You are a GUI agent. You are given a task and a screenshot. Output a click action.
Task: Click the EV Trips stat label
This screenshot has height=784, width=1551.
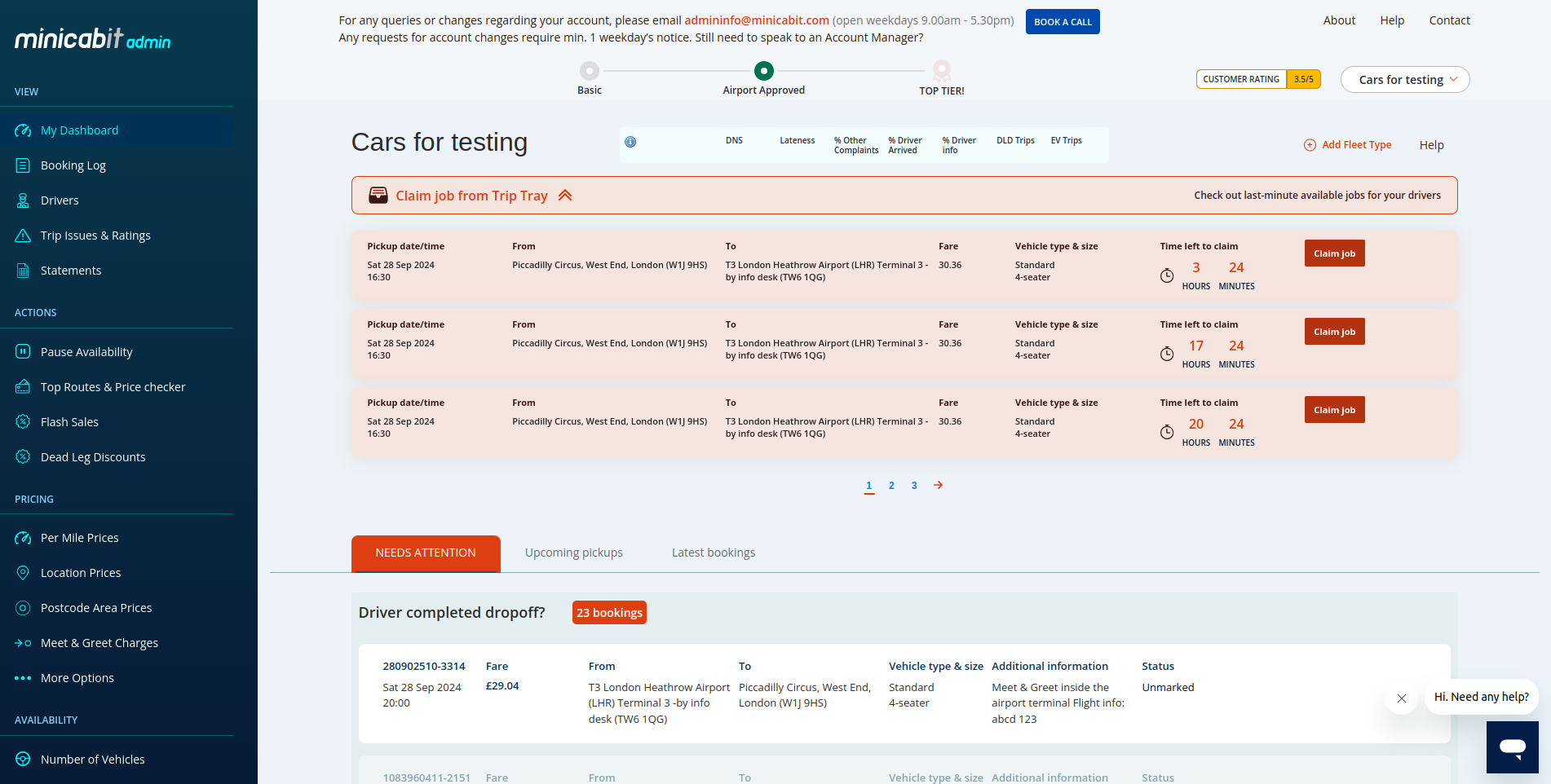click(1066, 141)
